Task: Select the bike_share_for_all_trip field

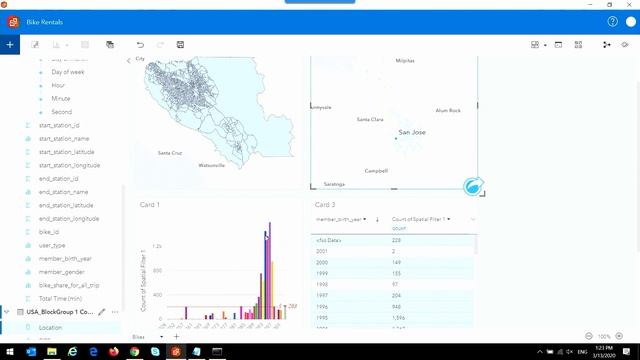Action: (x=69, y=285)
